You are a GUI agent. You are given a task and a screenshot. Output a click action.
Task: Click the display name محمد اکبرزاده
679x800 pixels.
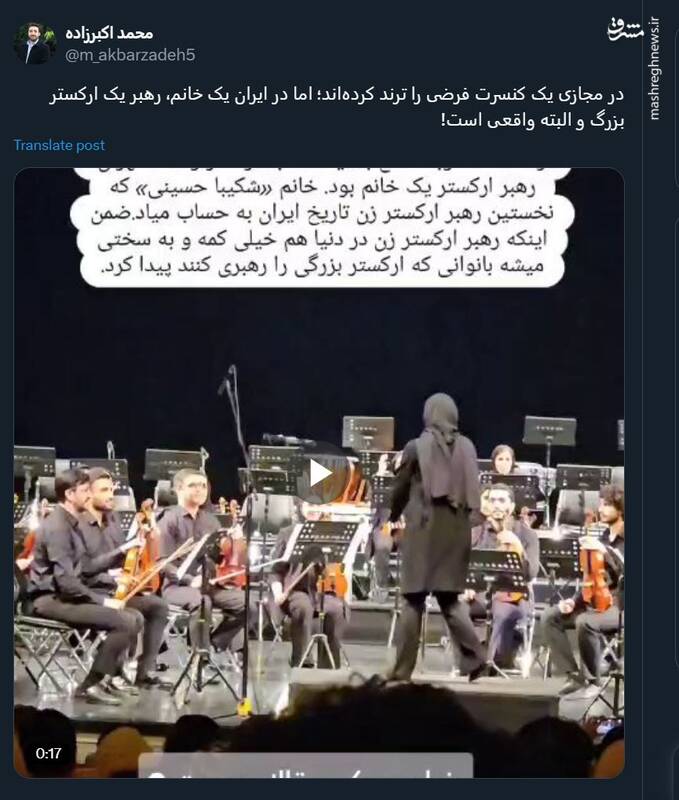coord(109,33)
